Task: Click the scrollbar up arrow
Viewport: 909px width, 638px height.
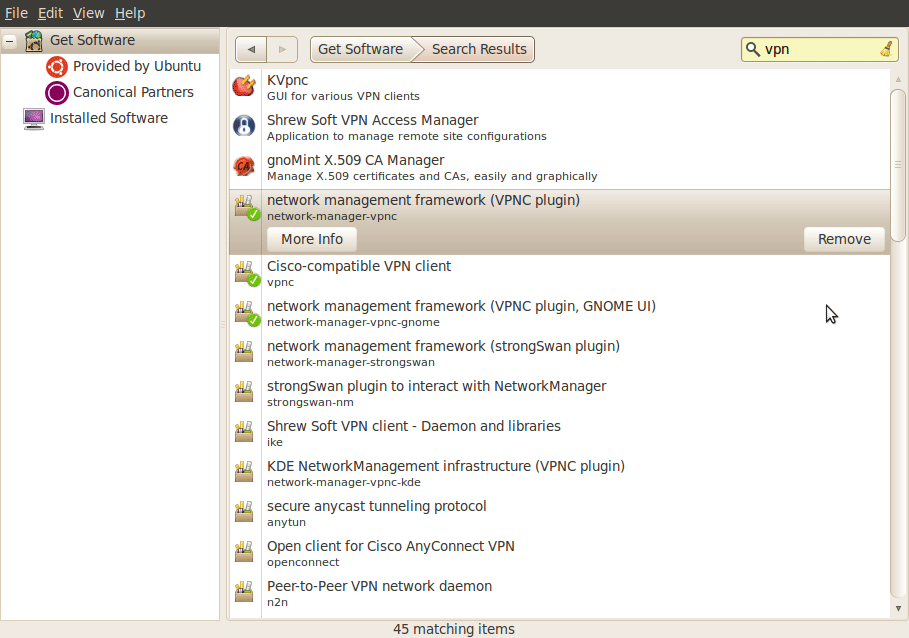Action: pos(898,79)
